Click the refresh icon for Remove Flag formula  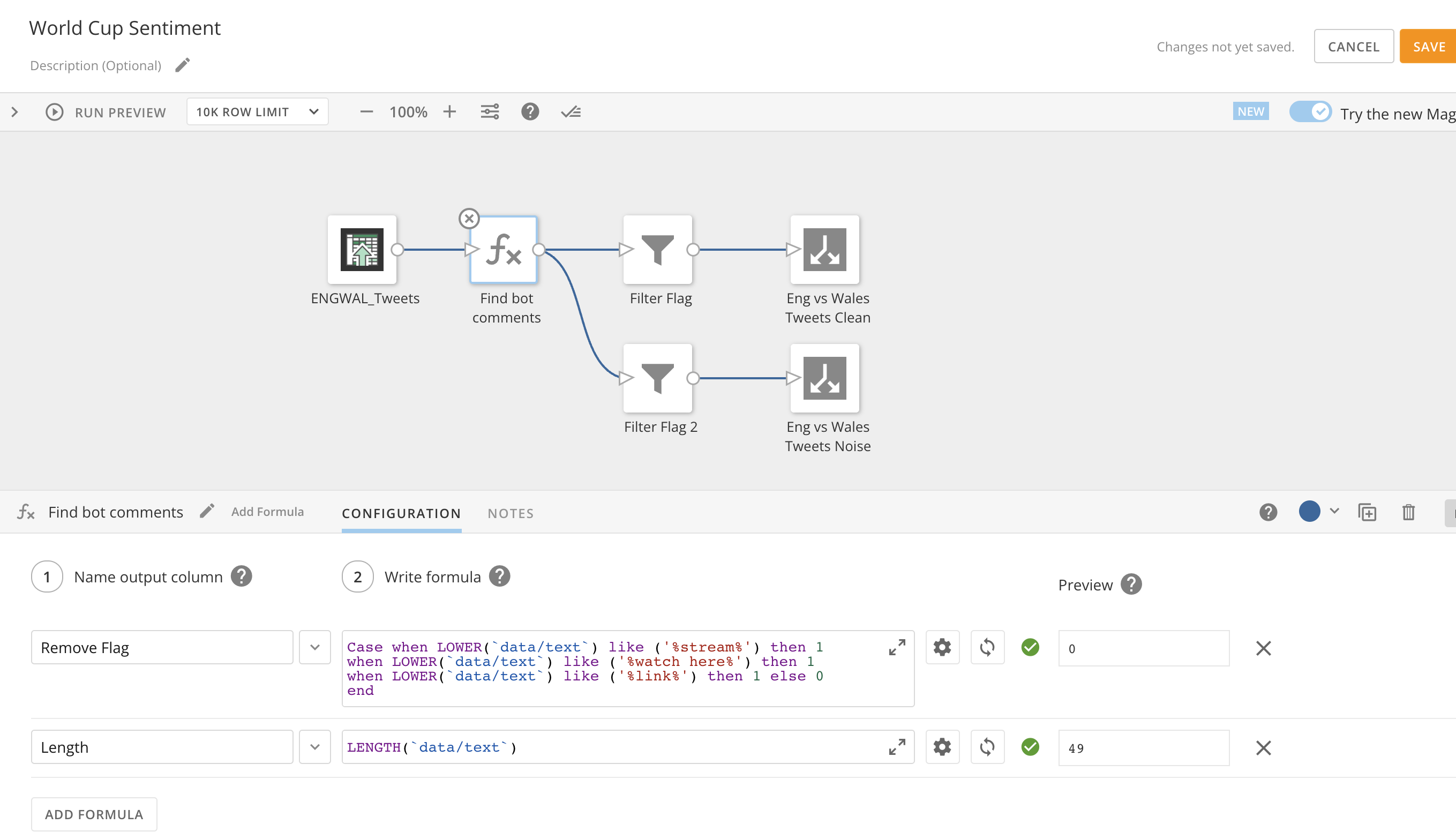(987, 648)
